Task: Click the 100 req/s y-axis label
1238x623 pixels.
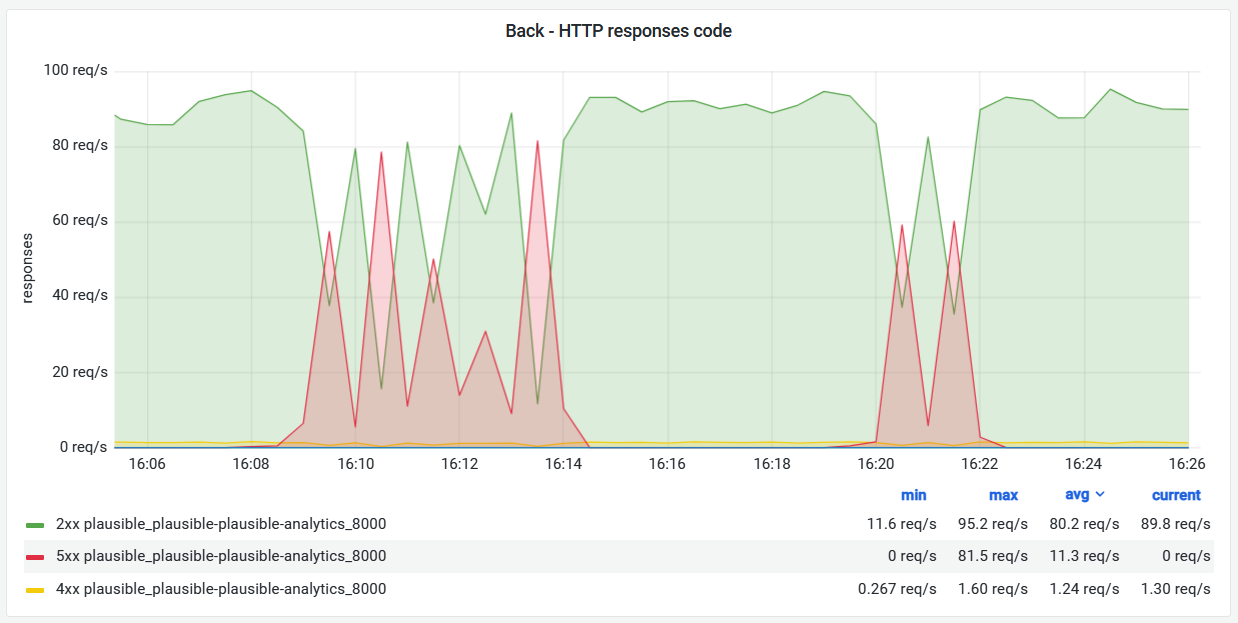Action: coord(75,70)
